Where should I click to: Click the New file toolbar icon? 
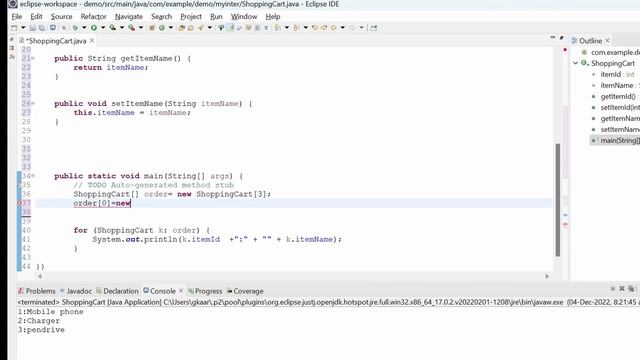click(x=14, y=28)
